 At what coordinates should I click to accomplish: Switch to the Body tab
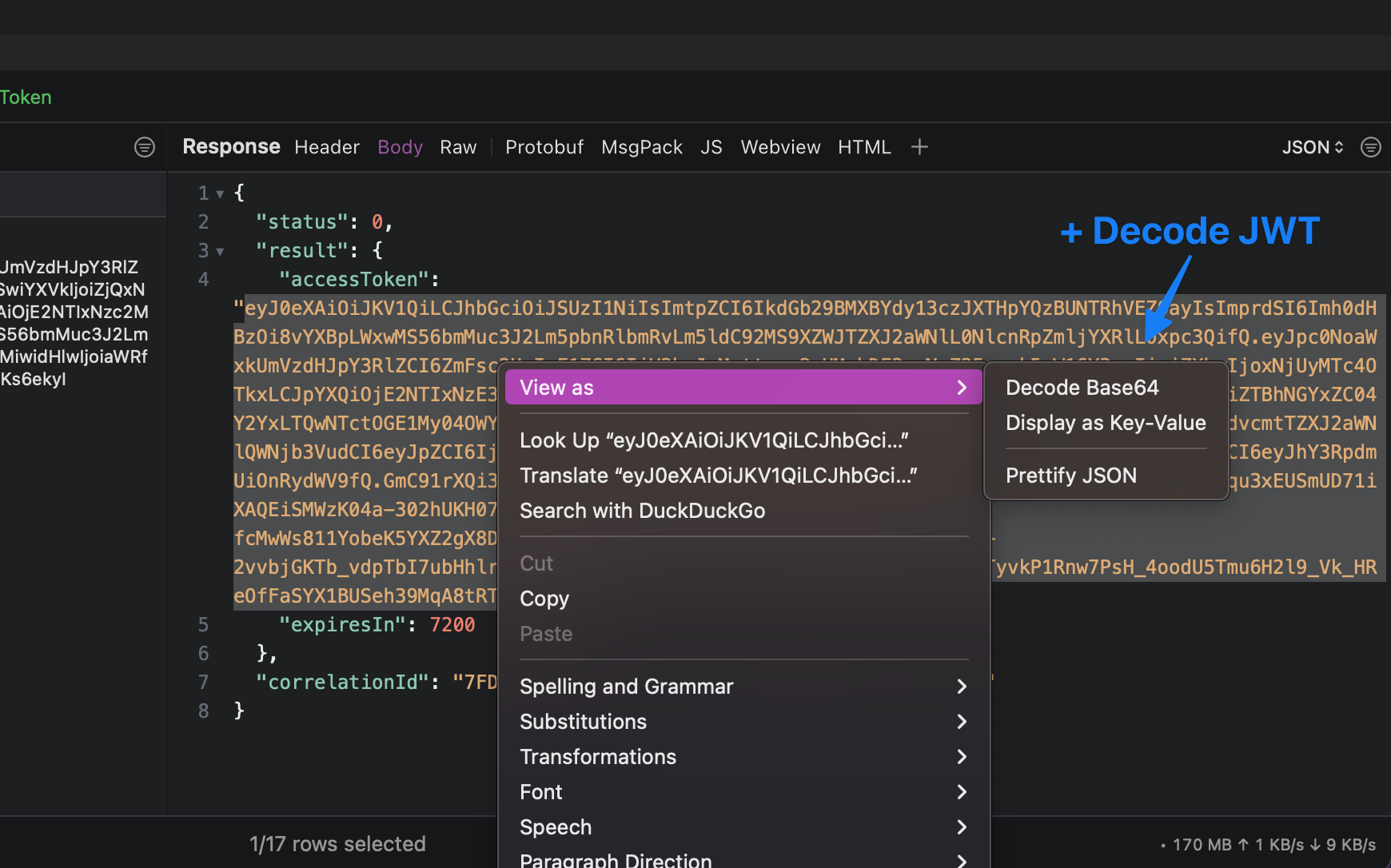tap(400, 147)
